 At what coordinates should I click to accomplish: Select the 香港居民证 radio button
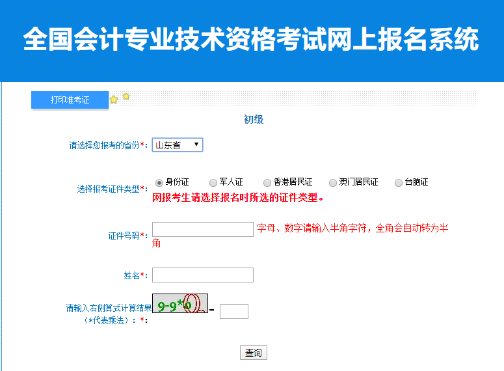click(x=267, y=183)
